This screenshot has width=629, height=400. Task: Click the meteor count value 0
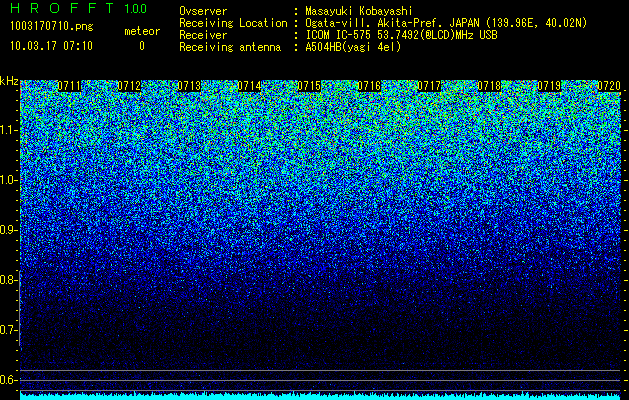[x=142, y=46]
